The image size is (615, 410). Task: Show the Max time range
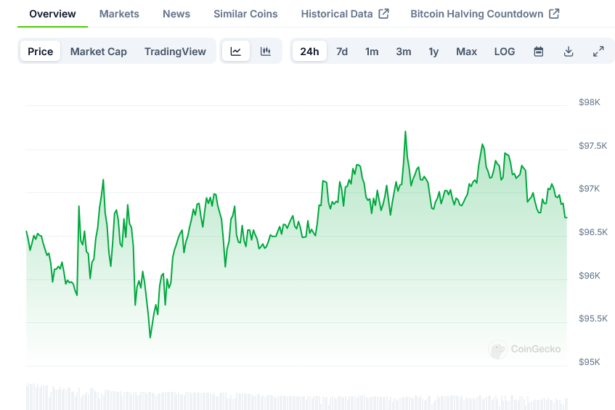click(x=466, y=52)
